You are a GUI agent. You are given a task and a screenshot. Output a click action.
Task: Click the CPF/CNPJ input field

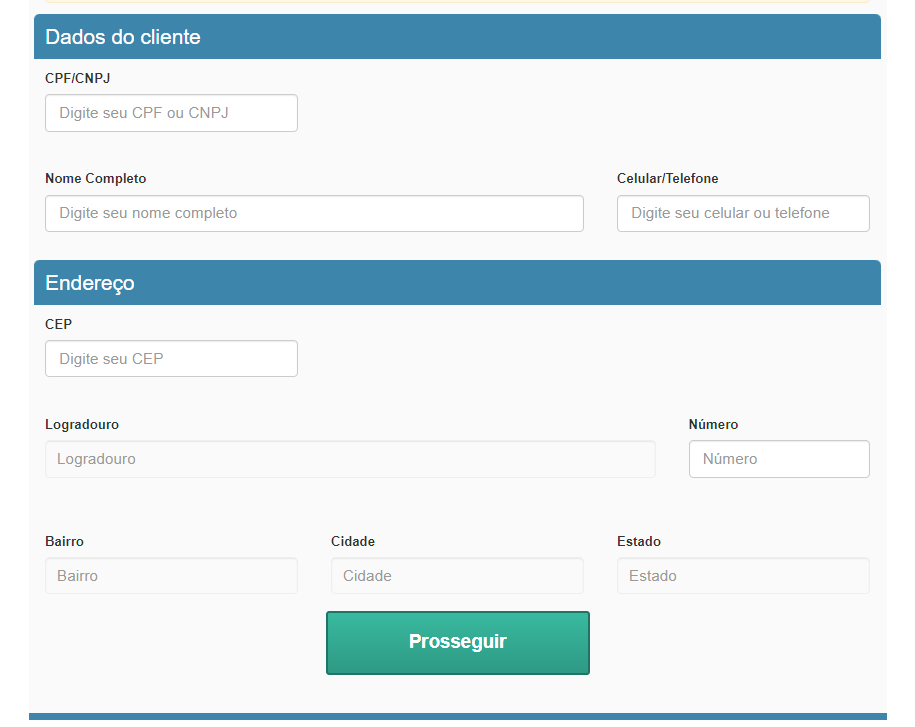coord(171,113)
